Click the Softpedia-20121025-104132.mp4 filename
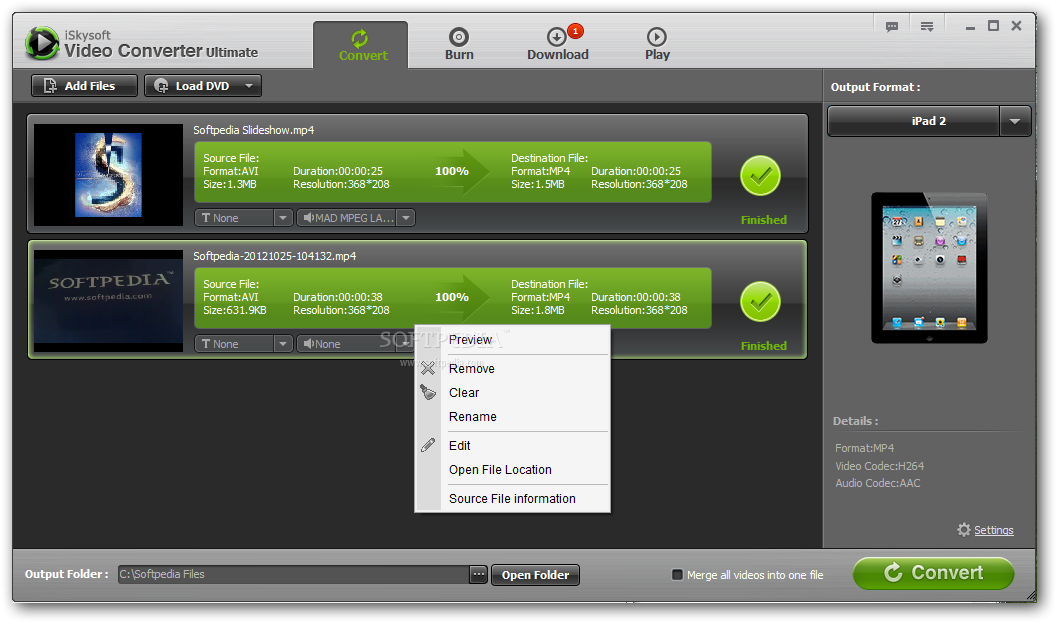 click(x=274, y=256)
